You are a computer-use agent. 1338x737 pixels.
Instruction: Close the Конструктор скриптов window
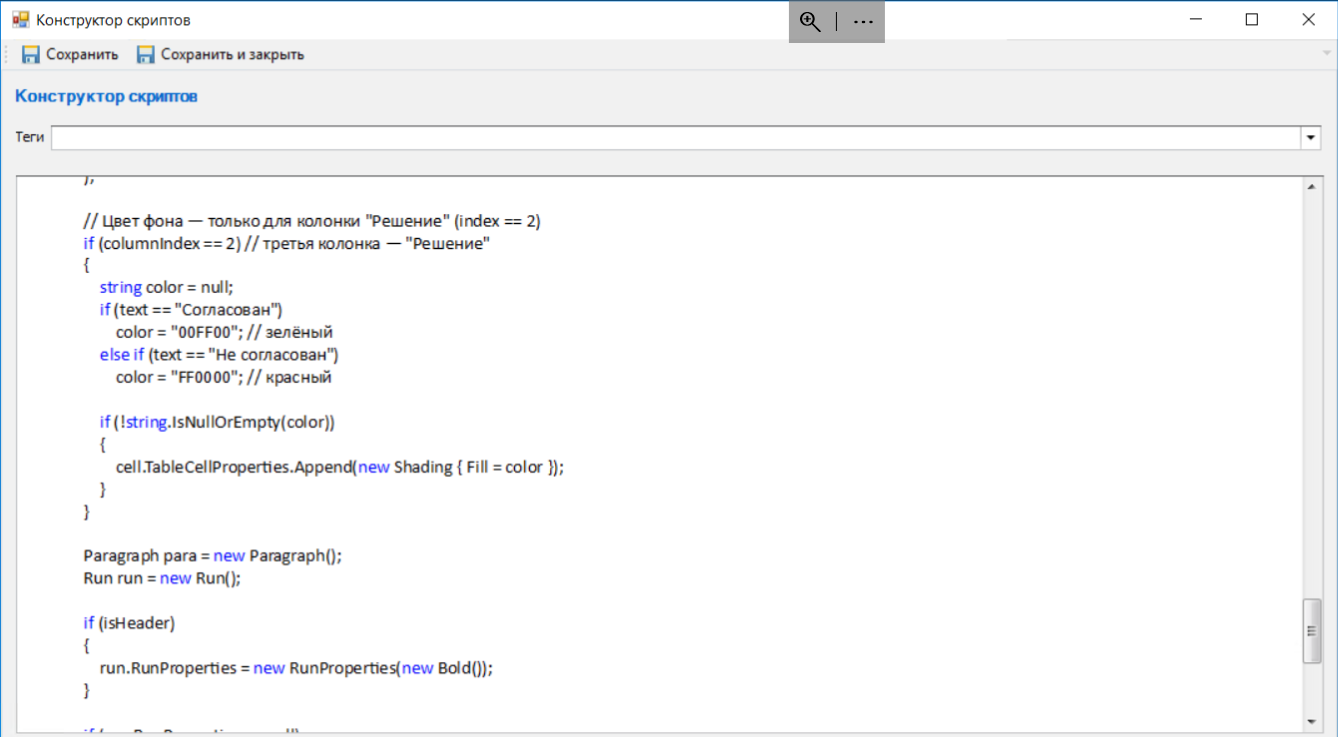click(x=1308, y=20)
